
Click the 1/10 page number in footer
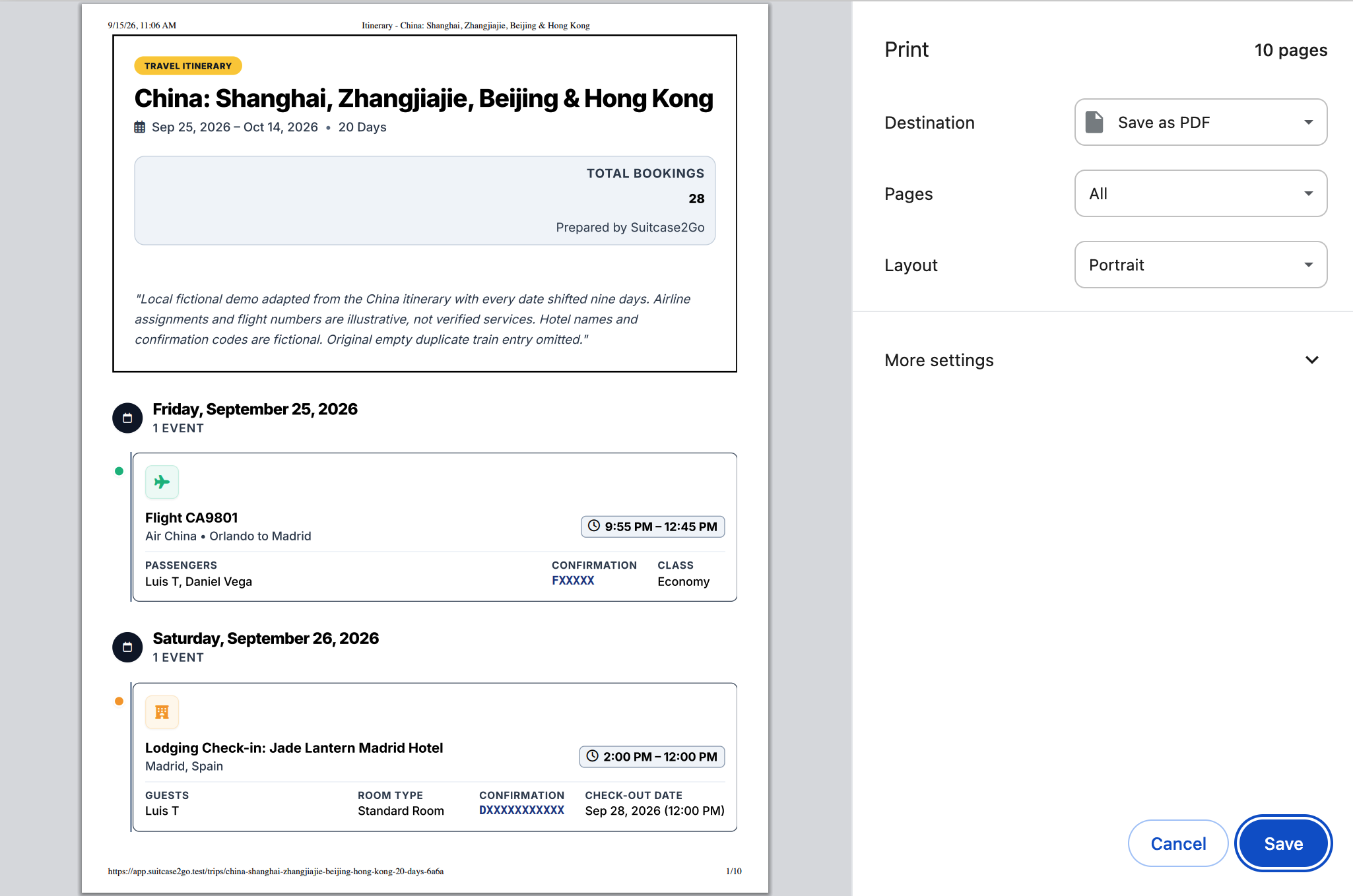pos(734,872)
